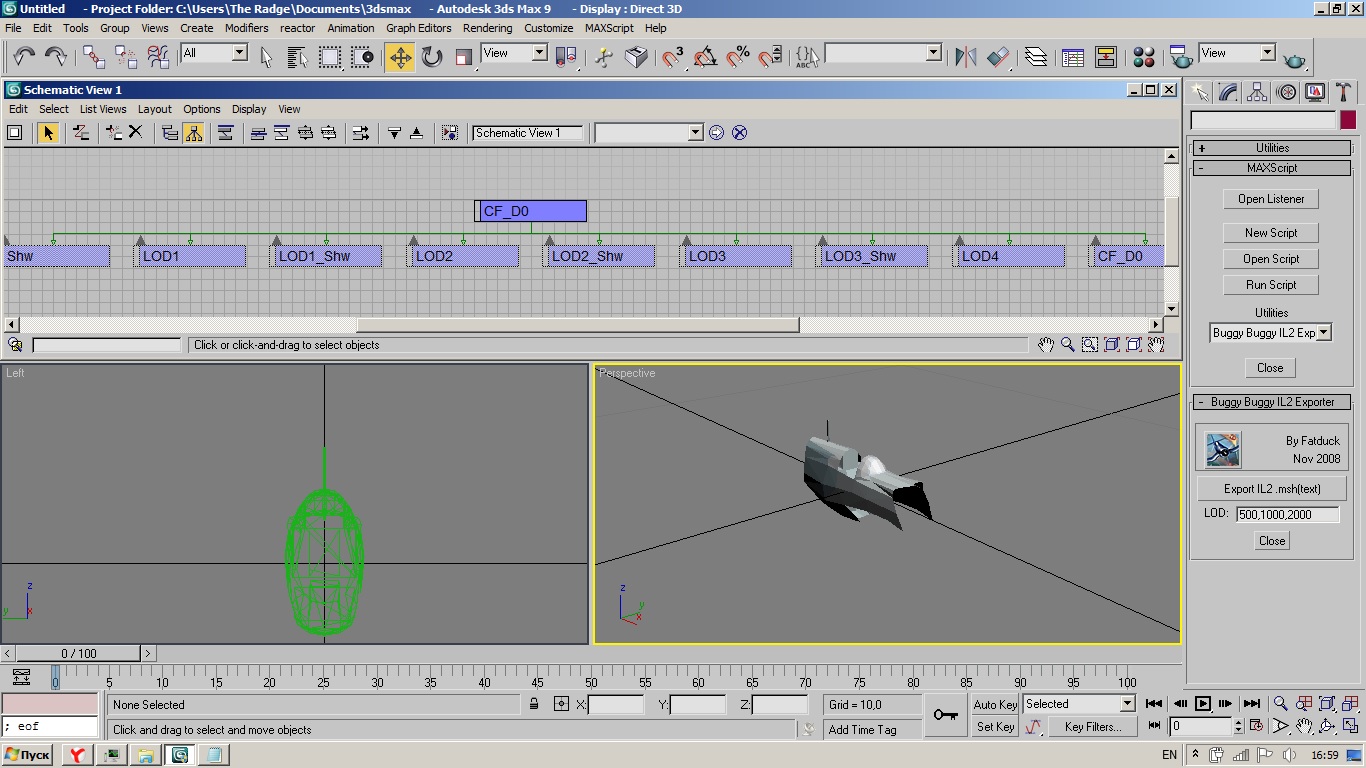Viewport: 1366px width, 768px height.
Task: Click the Undo arrow in main toolbar
Action: [x=24, y=57]
